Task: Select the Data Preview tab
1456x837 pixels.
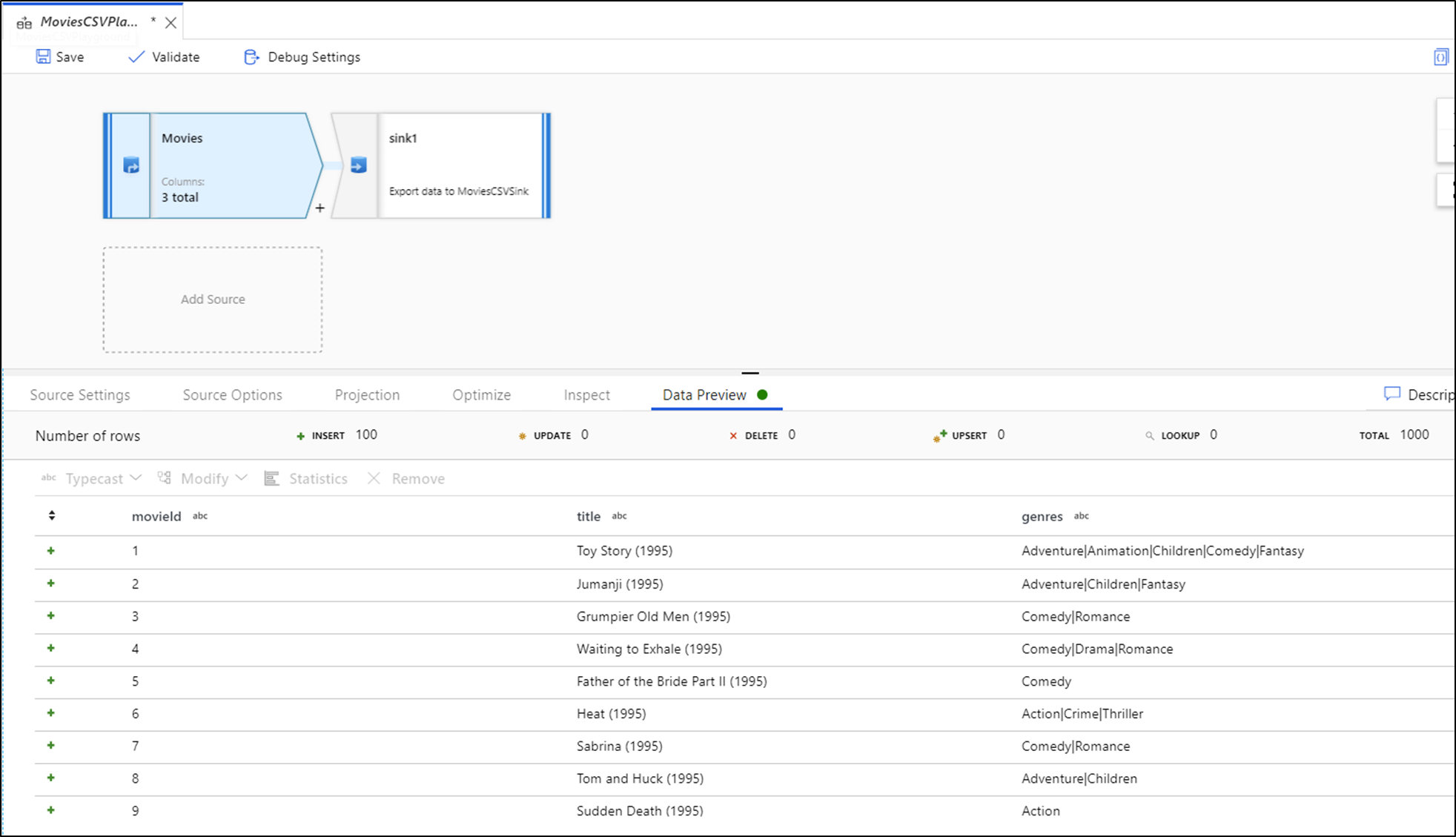Action: tap(704, 394)
